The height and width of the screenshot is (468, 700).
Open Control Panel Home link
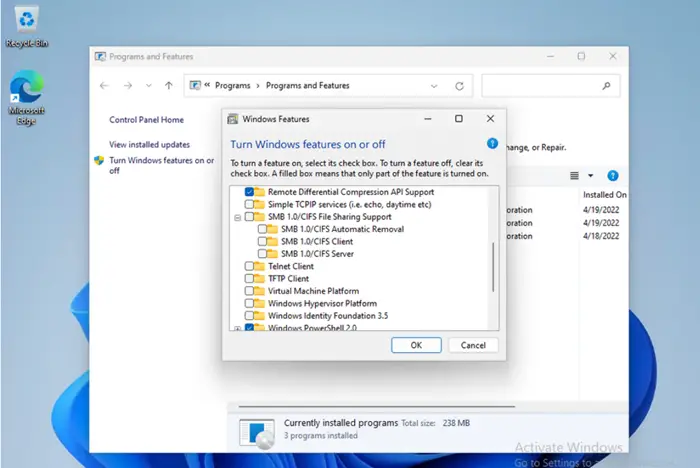coord(146,120)
